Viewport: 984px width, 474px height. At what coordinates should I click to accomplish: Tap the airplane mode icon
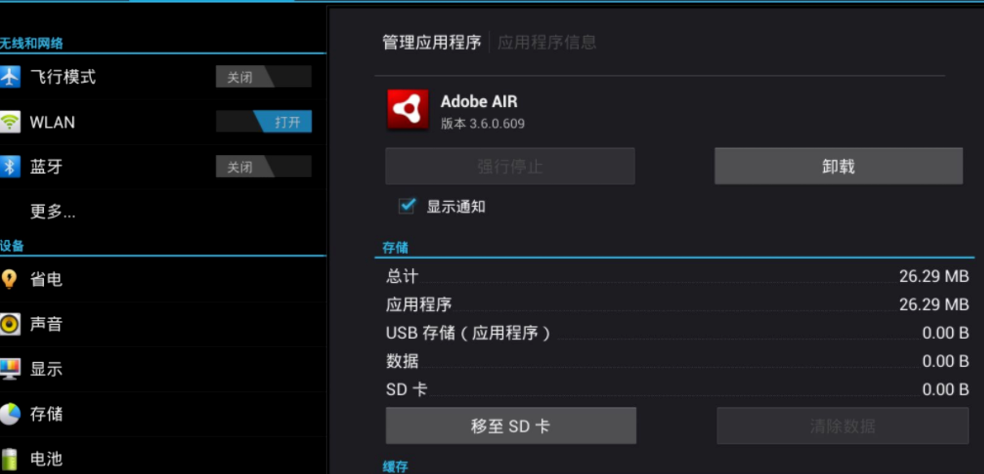point(9,77)
